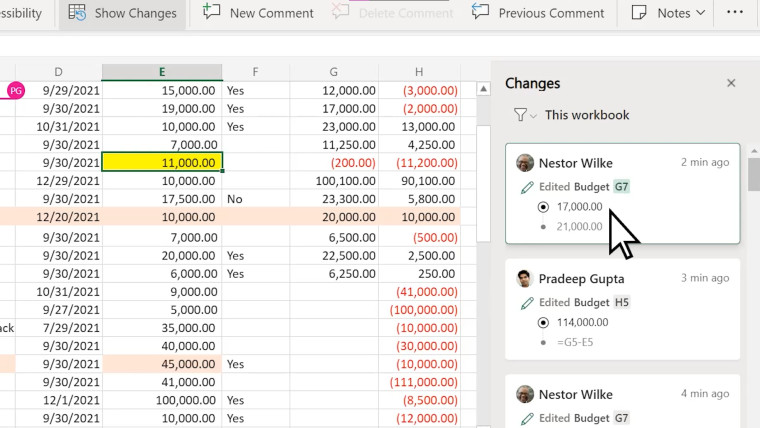Select the 17,500.00 cell
The image size is (760, 428).
[x=162, y=199]
